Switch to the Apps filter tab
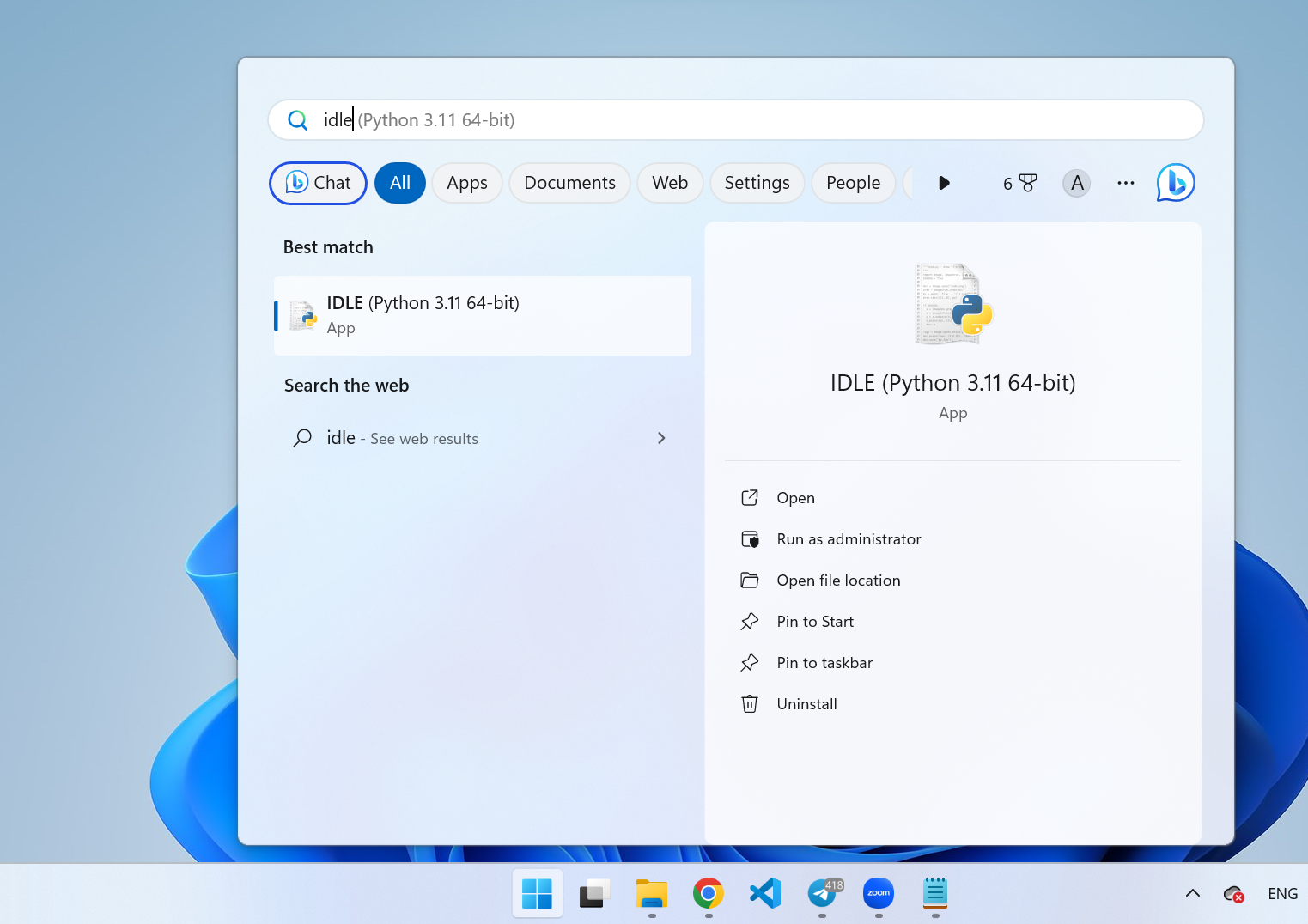The image size is (1308, 924). click(466, 183)
